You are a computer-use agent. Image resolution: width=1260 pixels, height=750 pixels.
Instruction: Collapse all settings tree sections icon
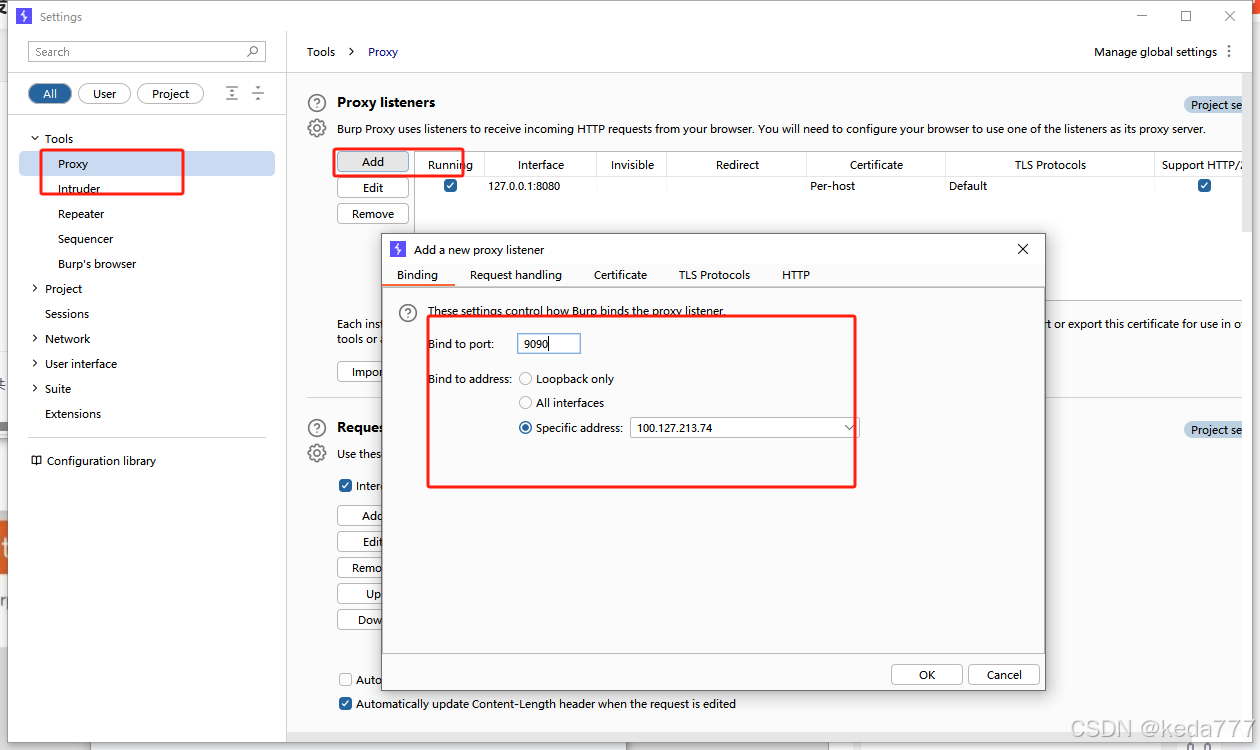point(258,93)
